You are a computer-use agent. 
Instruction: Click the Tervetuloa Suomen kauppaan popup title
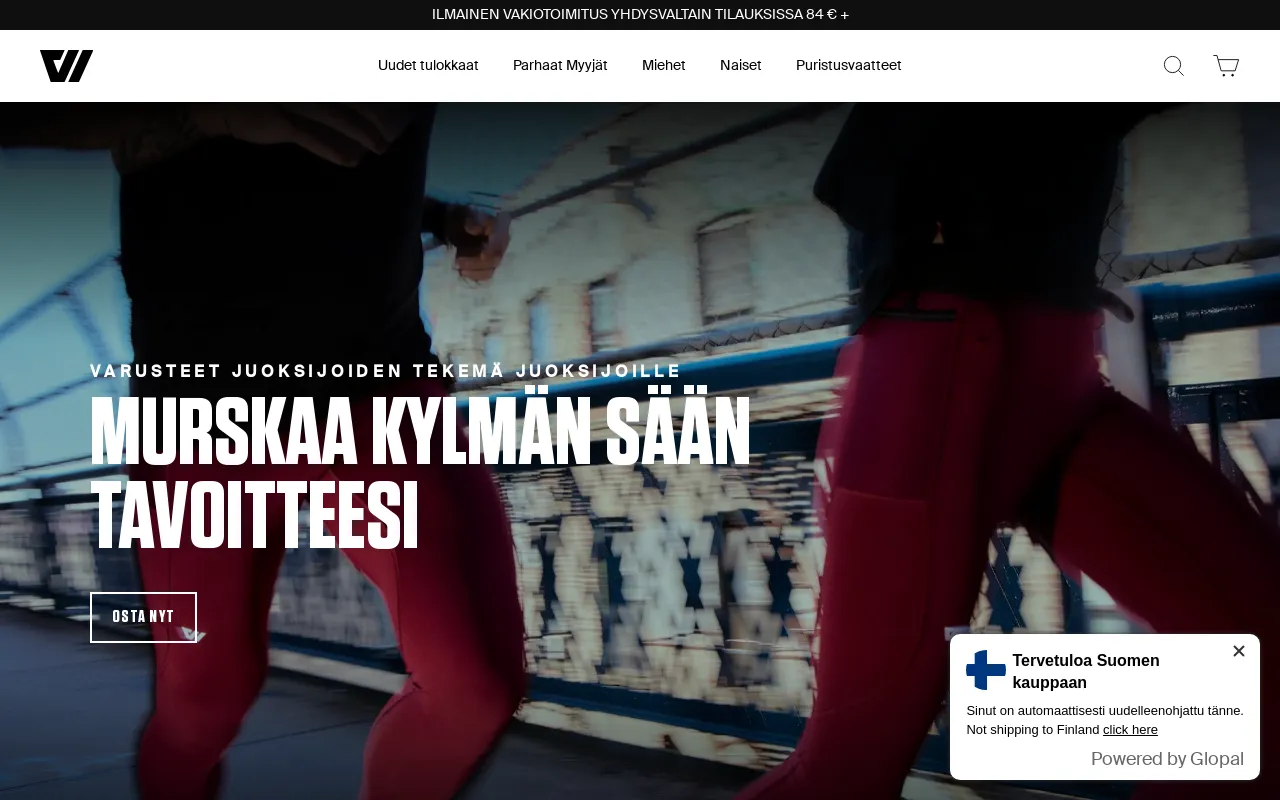point(1086,671)
